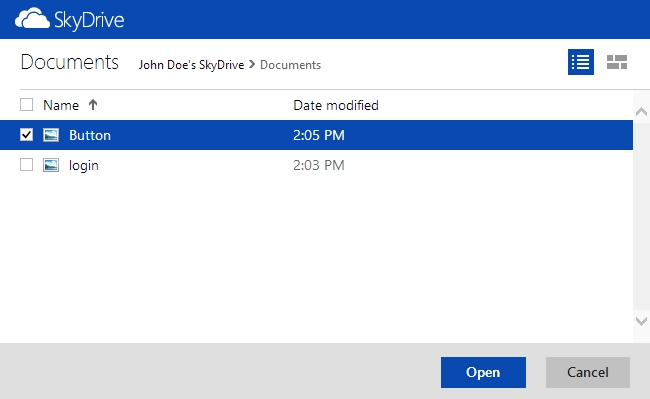
Task: Go to John Doe's SkyDrive breadcrumb
Action: pos(191,65)
